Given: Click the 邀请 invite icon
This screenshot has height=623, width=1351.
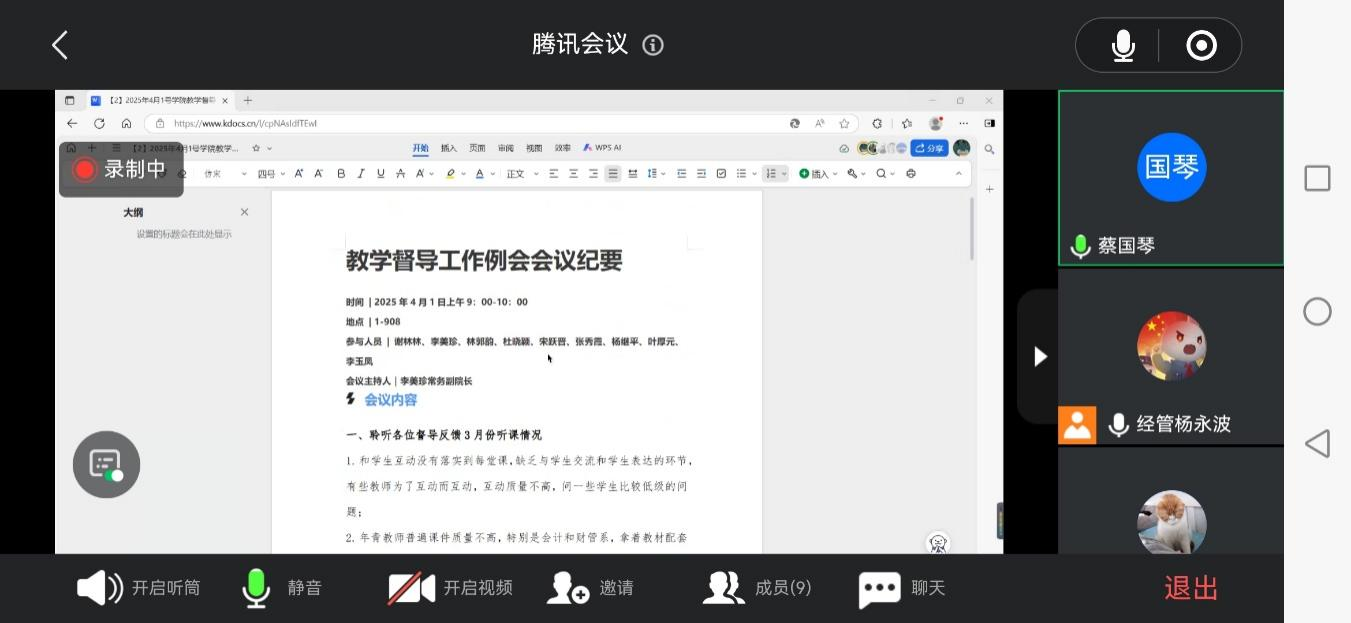Looking at the screenshot, I should click(x=568, y=588).
